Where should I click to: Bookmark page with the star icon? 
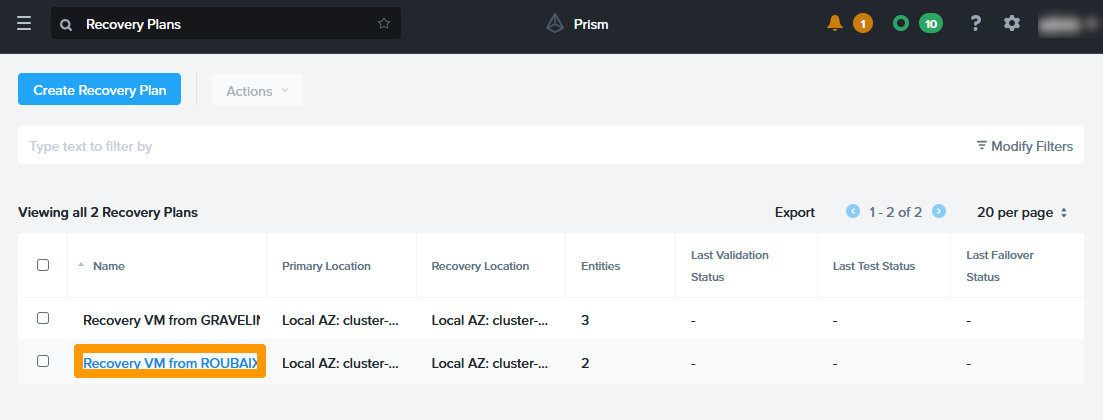(384, 24)
